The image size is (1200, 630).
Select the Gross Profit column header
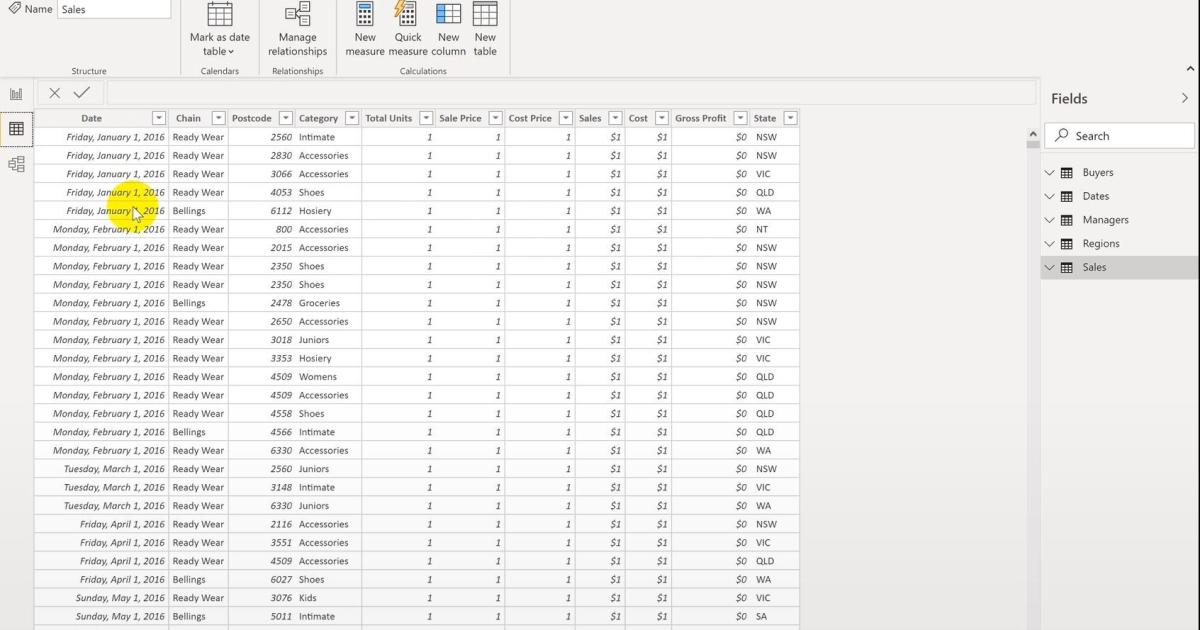point(701,118)
